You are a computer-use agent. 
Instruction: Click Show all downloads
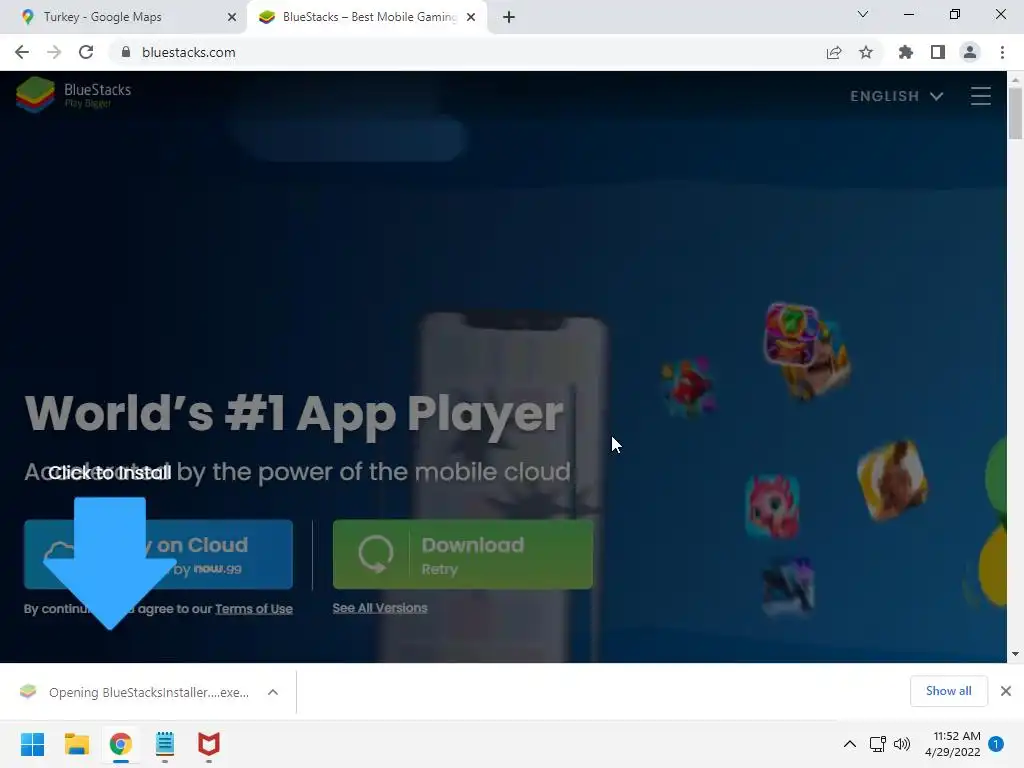(948, 691)
